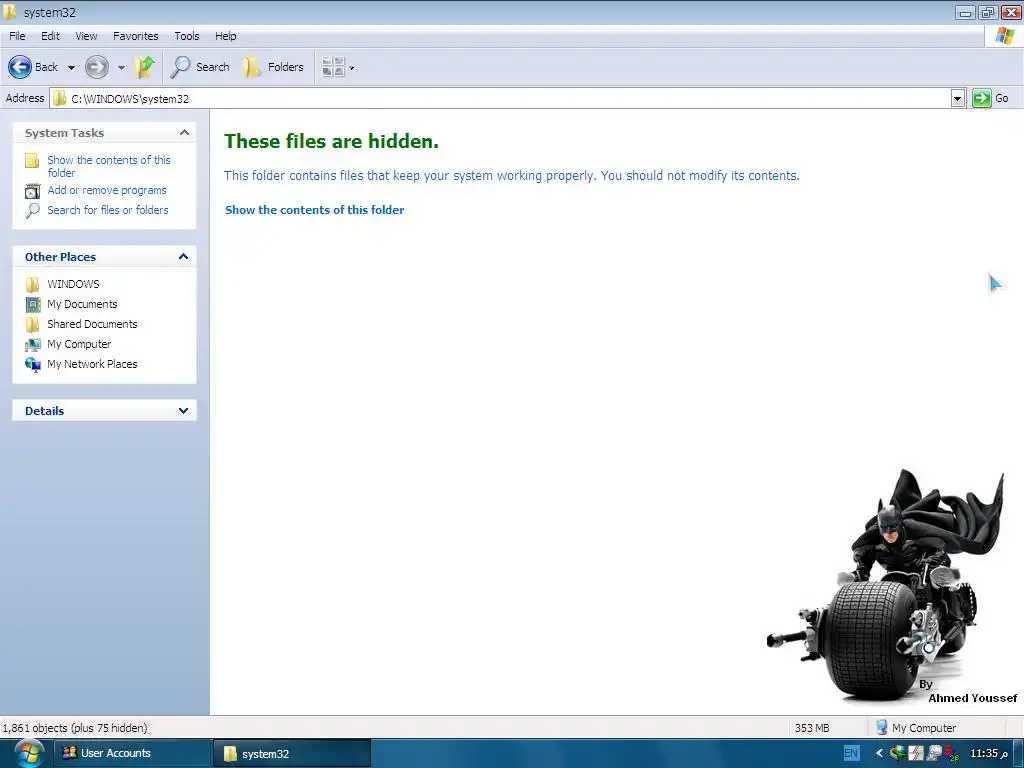Image resolution: width=1024 pixels, height=768 pixels.
Task: Expand the address bar dropdown
Action: click(x=957, y=99)
